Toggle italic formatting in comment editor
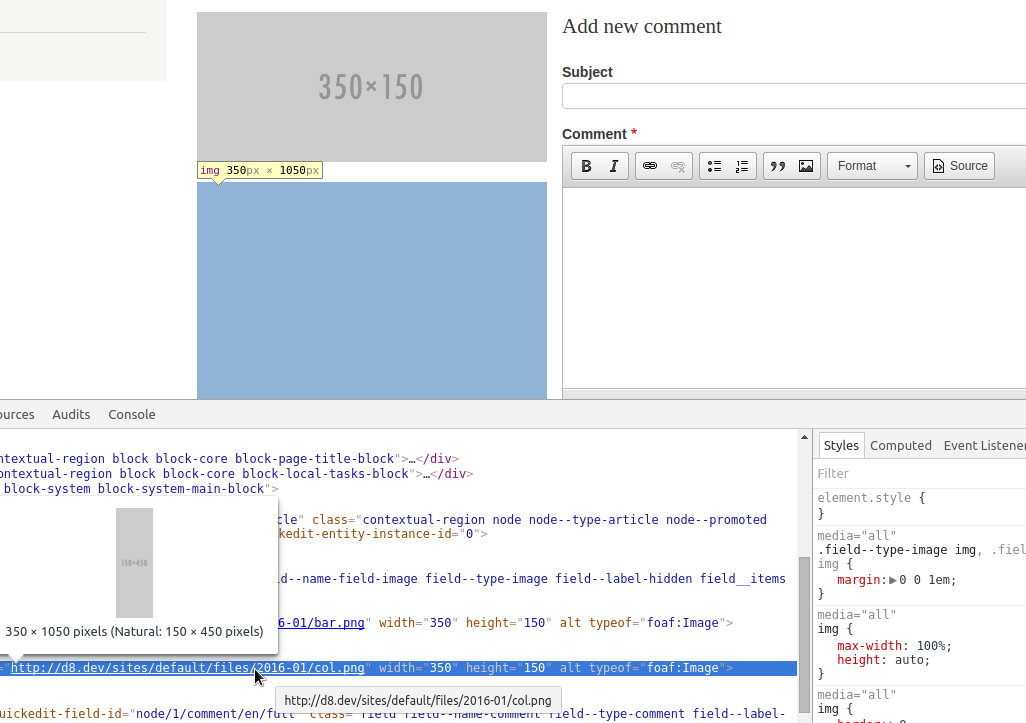Screen dimensions: 1026x723 click(614, 166)
